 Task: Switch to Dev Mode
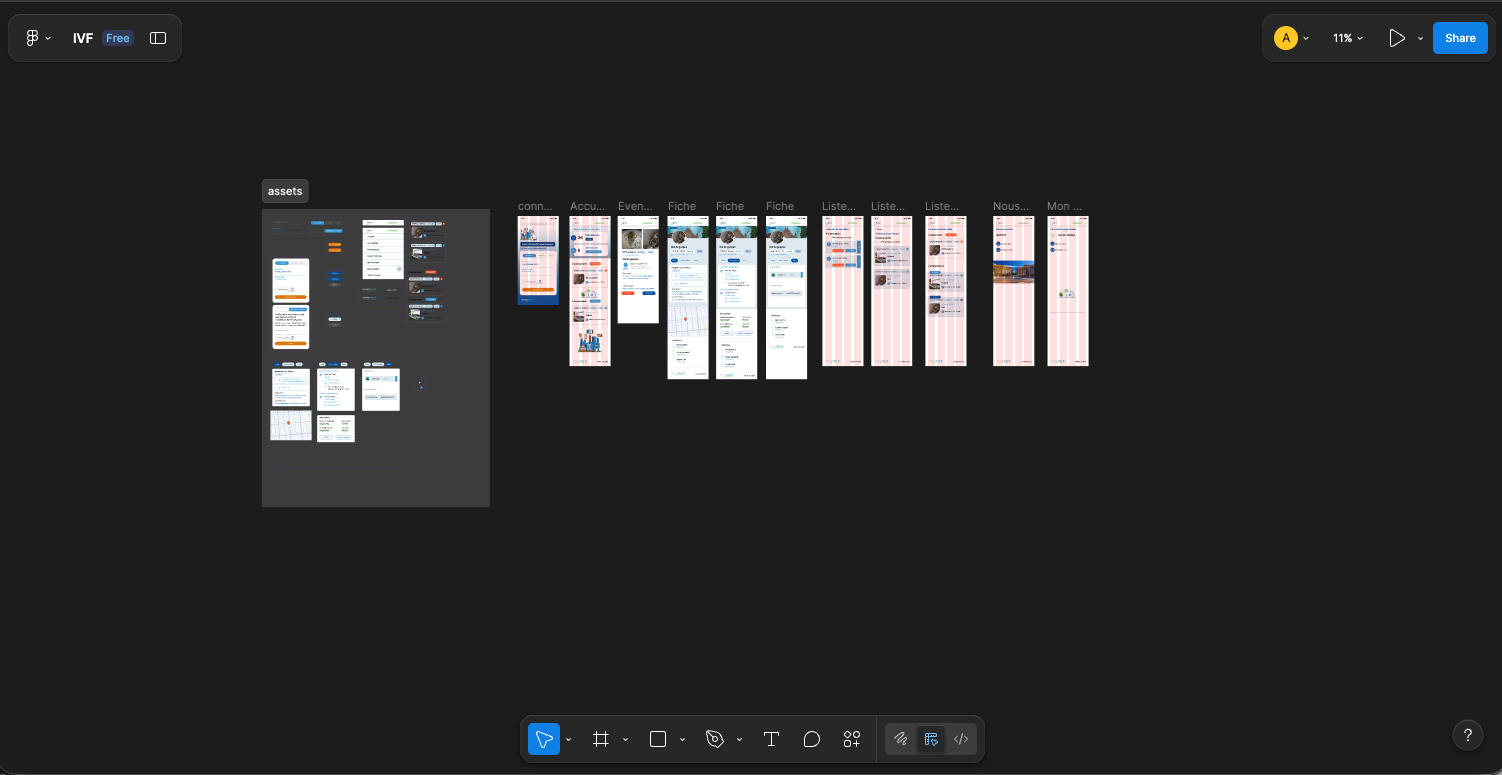961,739
